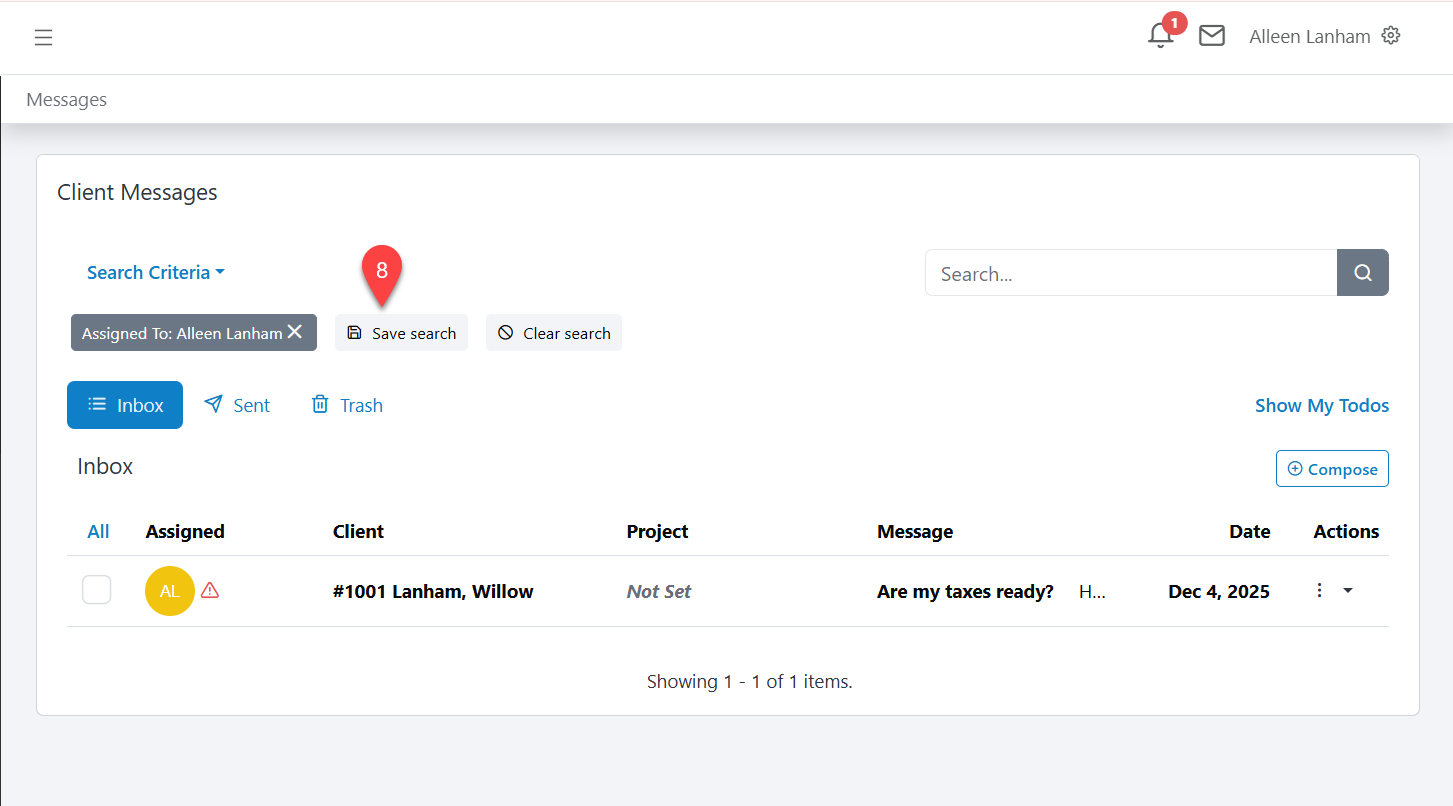
Task: Click inside the Search text field
Action: [1100, 272]
